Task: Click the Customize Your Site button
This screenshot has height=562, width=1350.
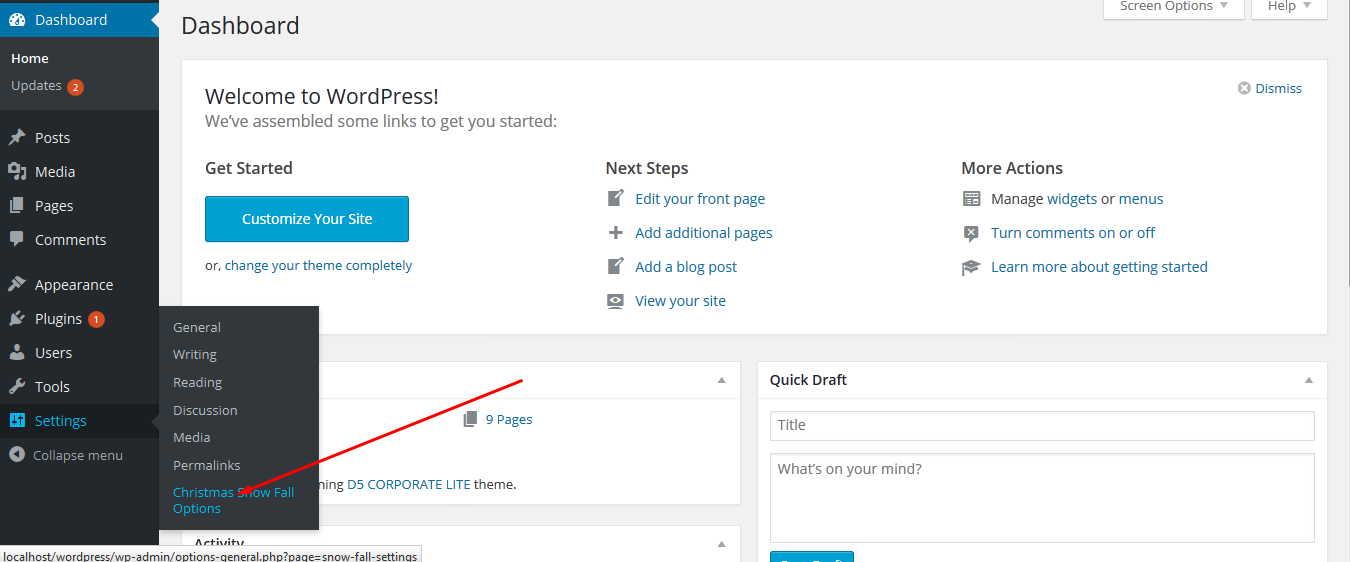Action: pyautogui.click(x=307, y=219)
